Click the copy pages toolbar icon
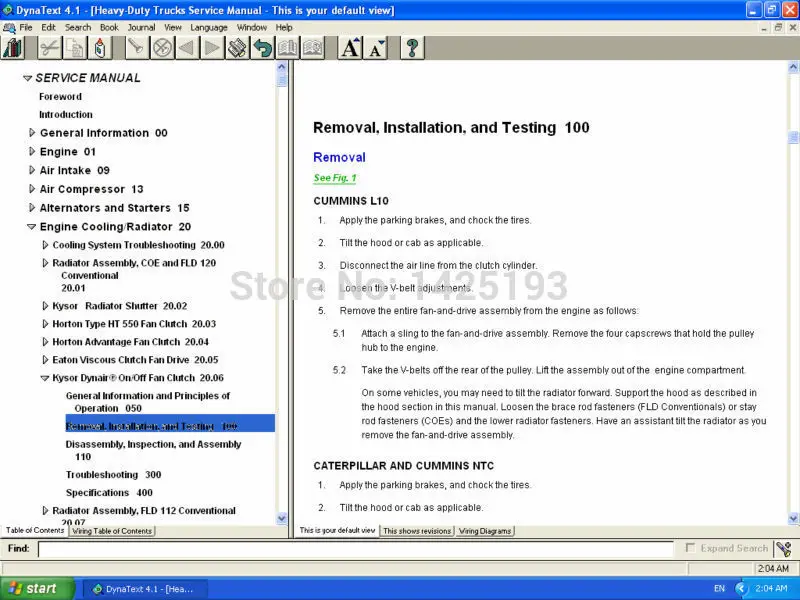This screenshot has width=800, height=600. pyautogui.click(x=75, y=48)
